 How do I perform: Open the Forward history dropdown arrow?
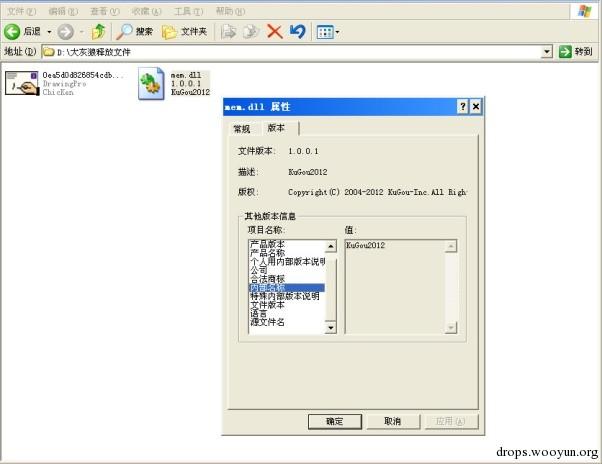click(x=82, y=32)
